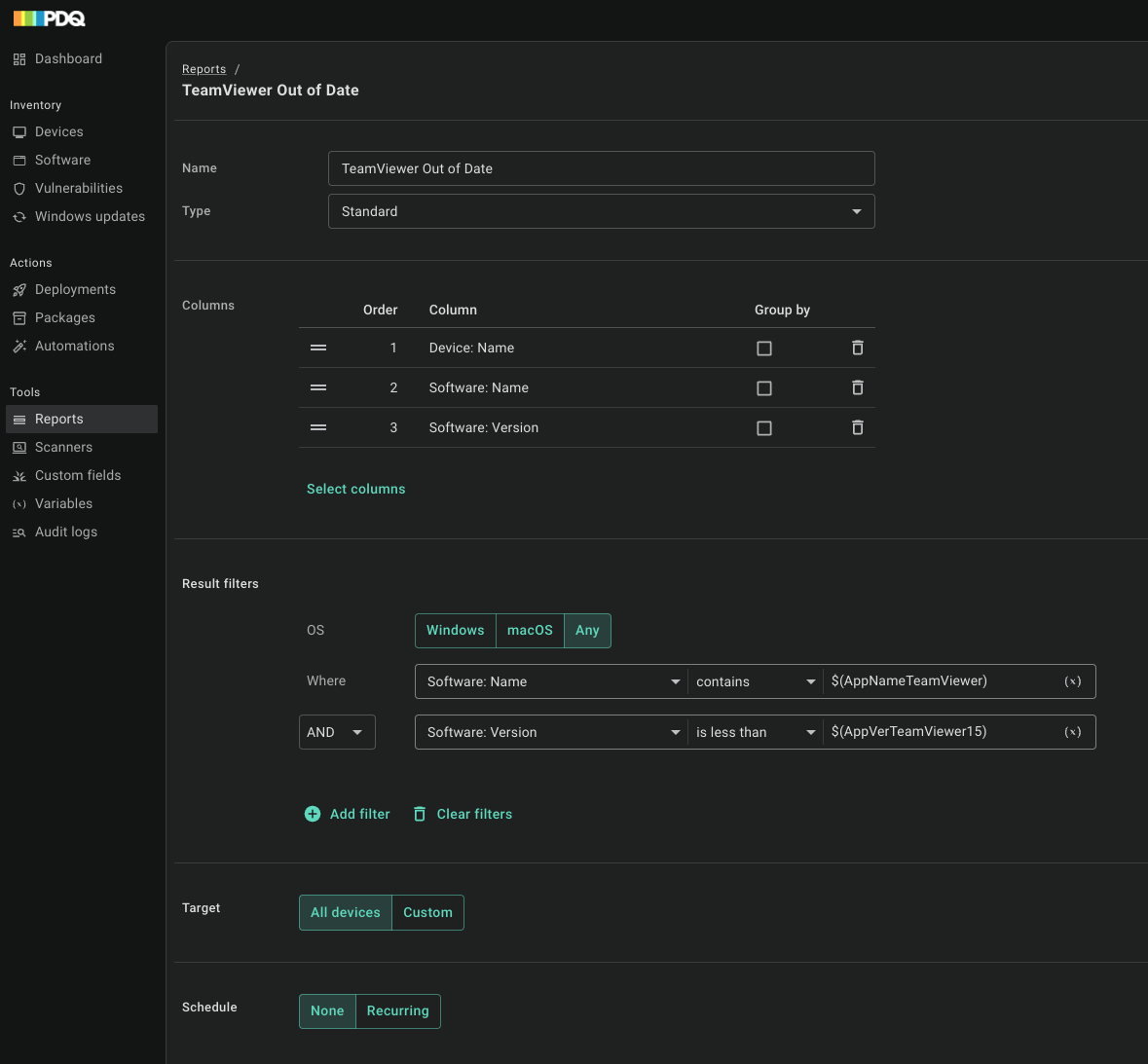
Task: Click the PDQ logo
Action: pyautogui.click(x=49, y=18)
